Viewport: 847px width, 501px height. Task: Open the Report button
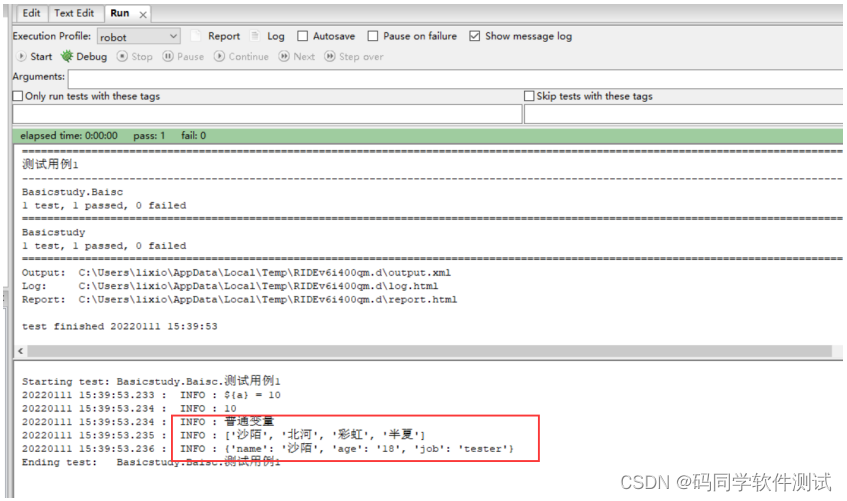point(224,36)
